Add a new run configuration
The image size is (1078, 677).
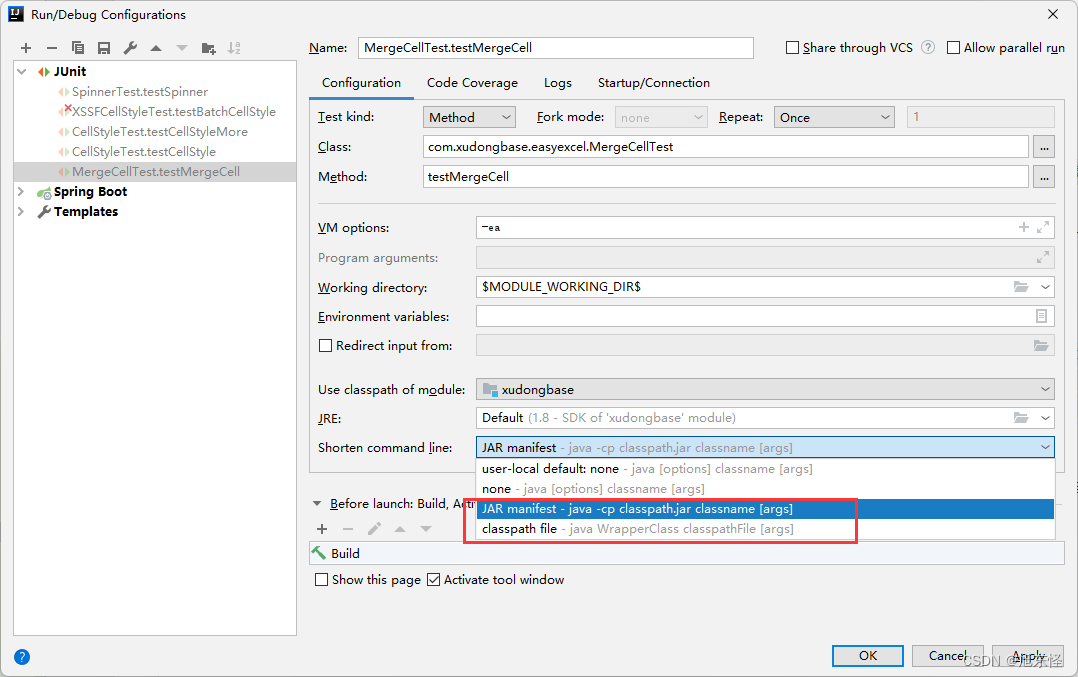tap(25, 47)
